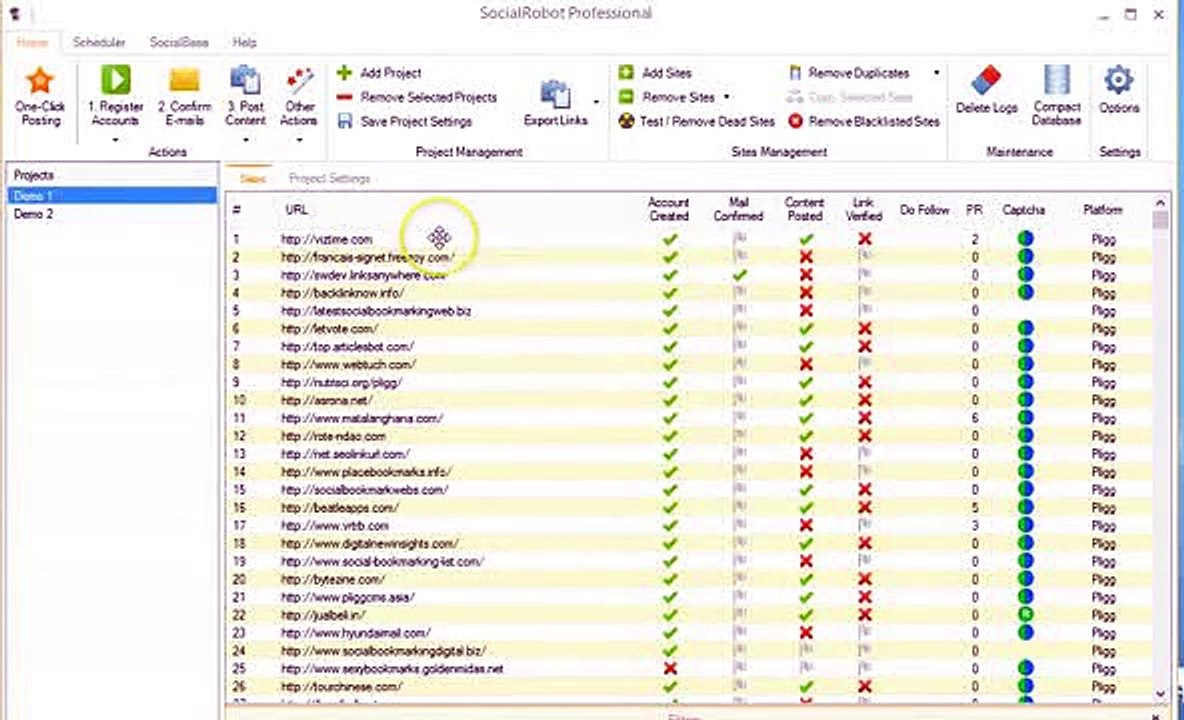Sort by URL column header
The height and width of the screenshot is (720, 1184).
click(296, 209)
